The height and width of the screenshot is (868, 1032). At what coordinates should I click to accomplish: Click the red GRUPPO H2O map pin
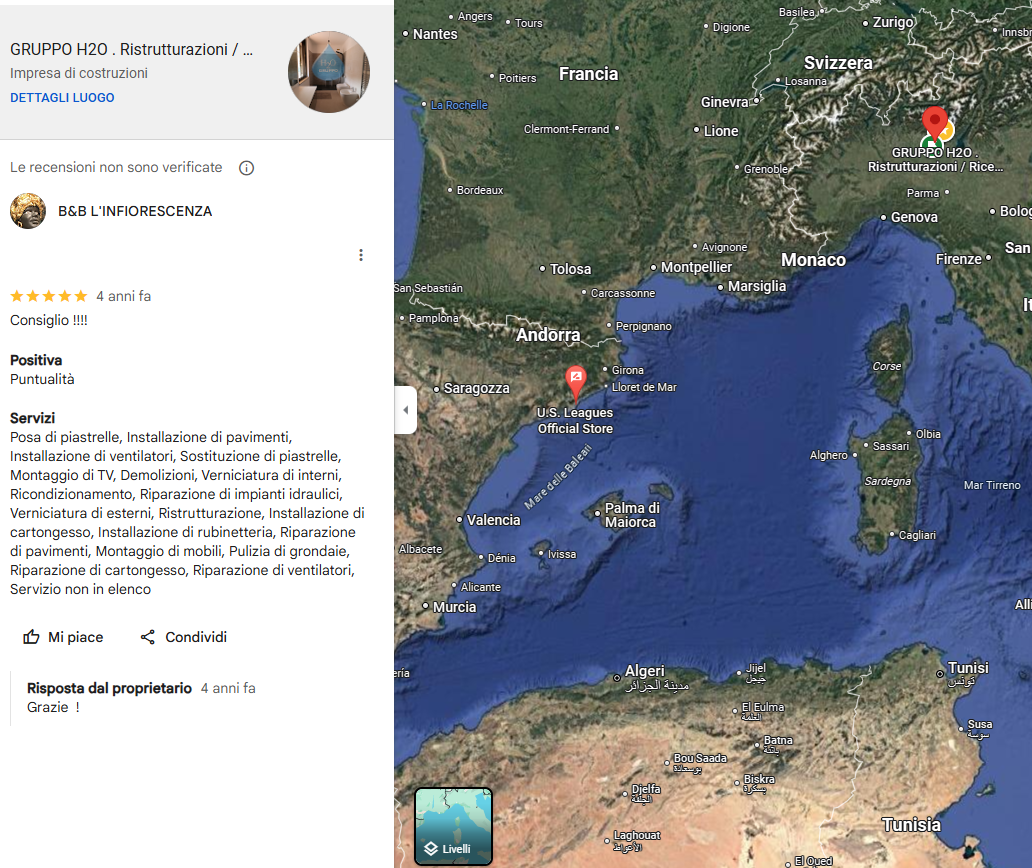tap(935, 123)
